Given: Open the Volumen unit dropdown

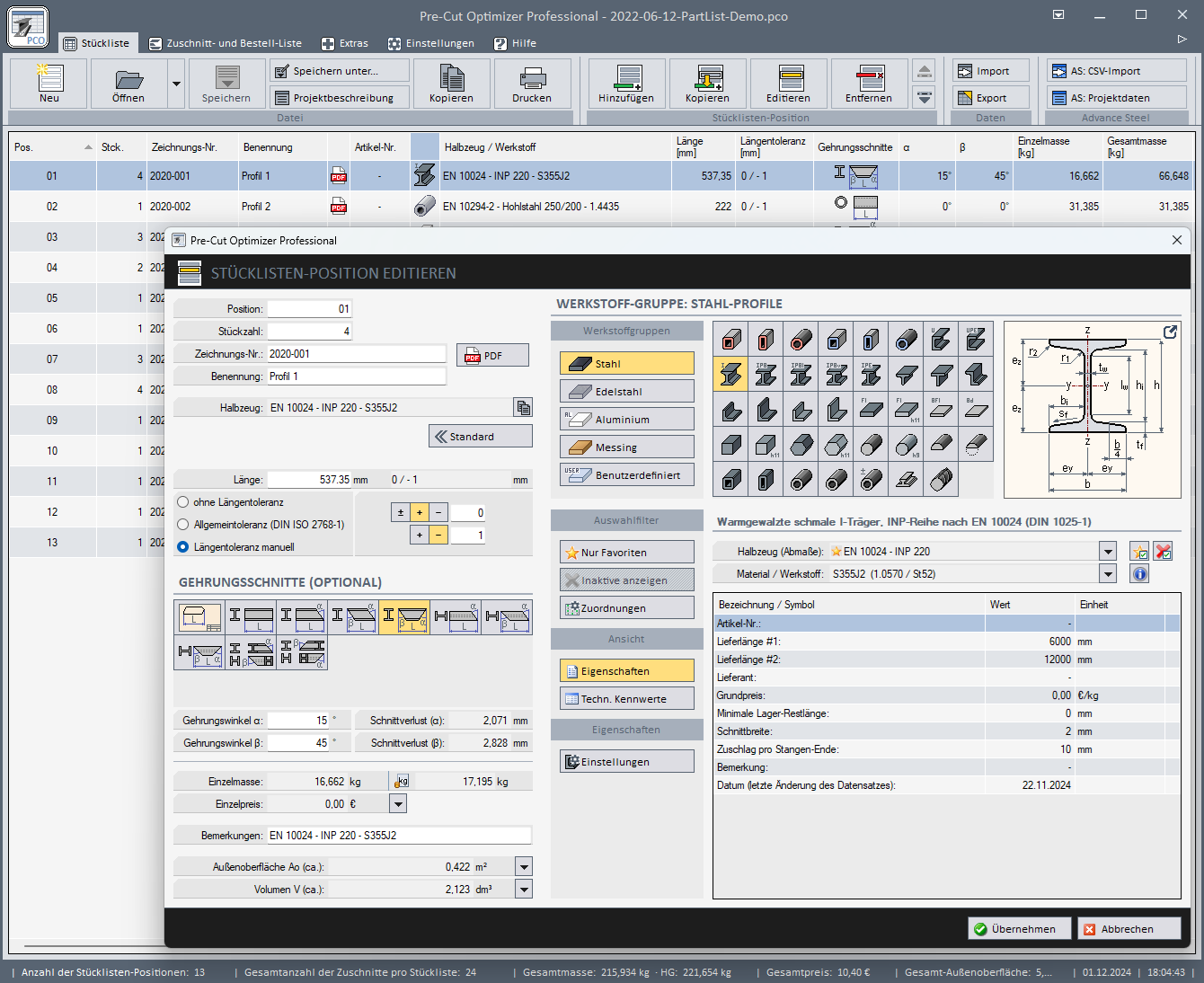Looking at the screenshot, I should [524, 890].
